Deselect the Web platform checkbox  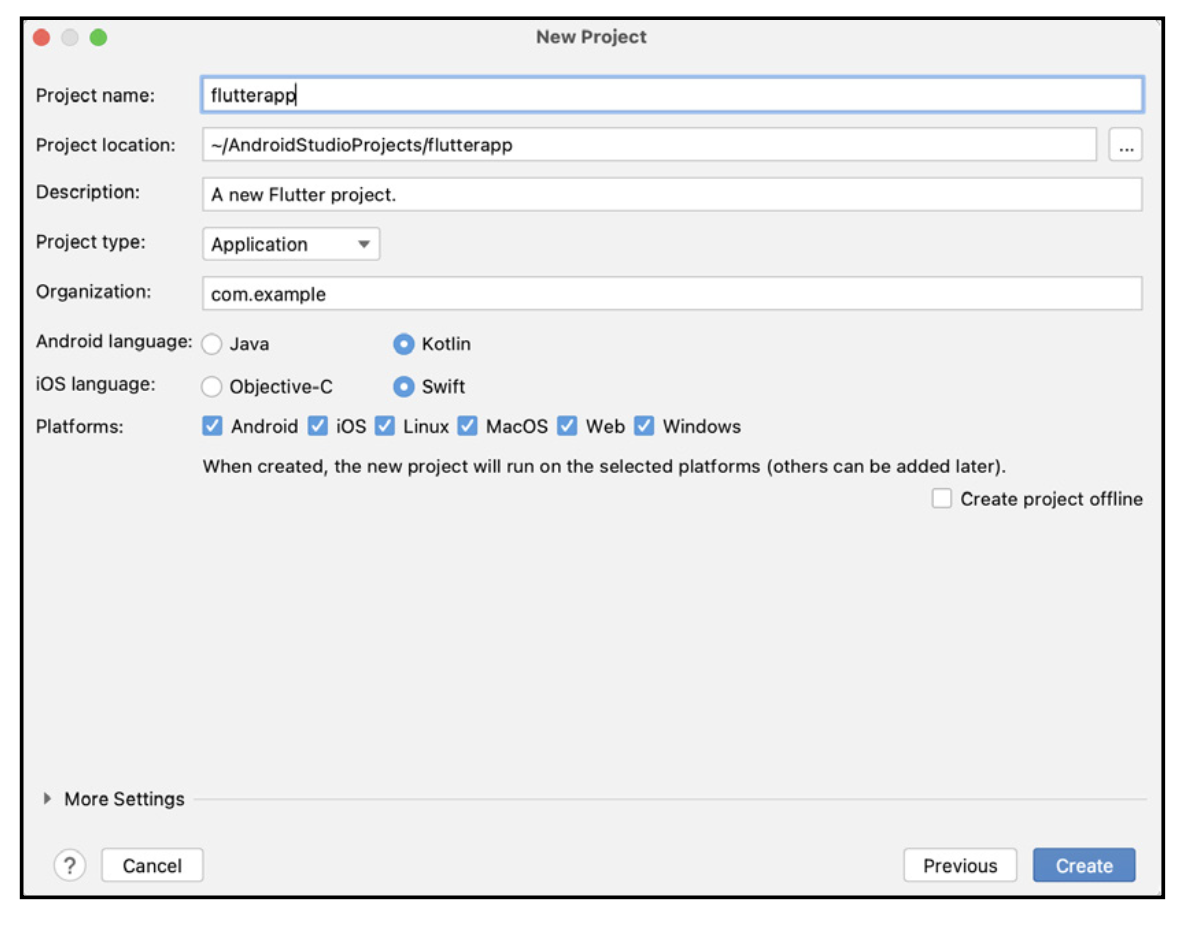567,426
